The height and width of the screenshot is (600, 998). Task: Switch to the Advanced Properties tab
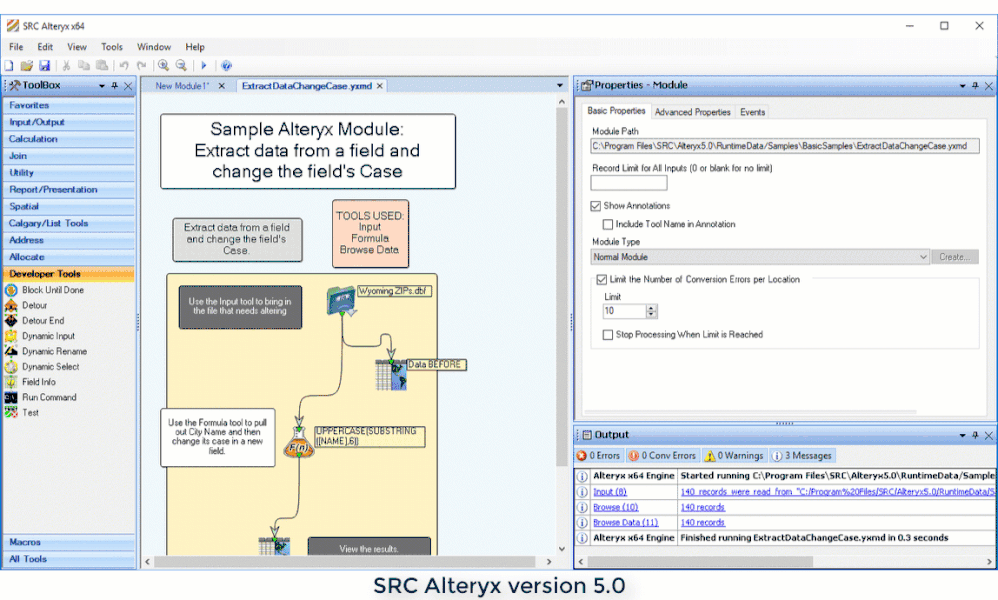click(692, 112)
